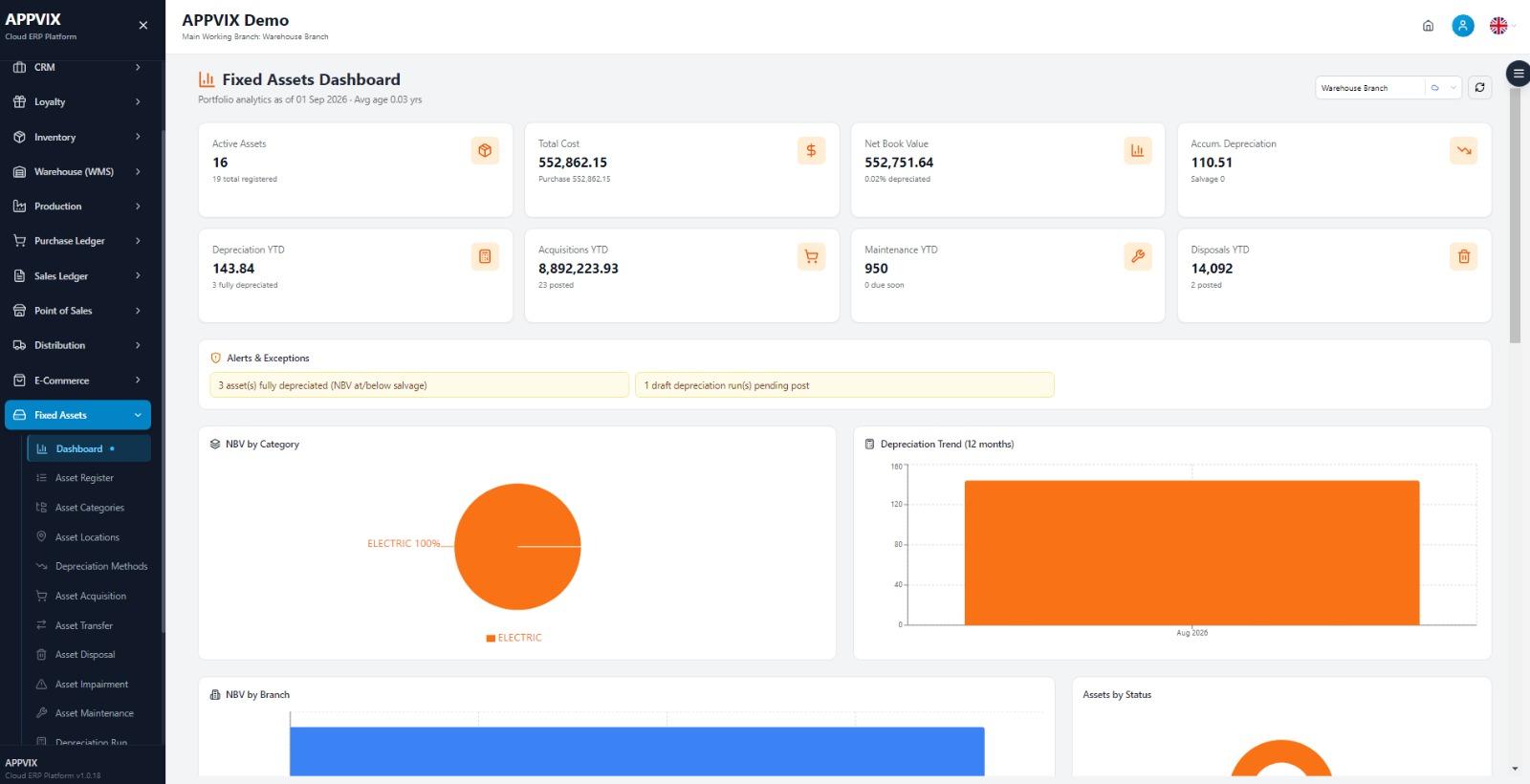Close the sidebar with the X icon
1530x784 pixels.
pyautogui.click(x=143, y=26)
